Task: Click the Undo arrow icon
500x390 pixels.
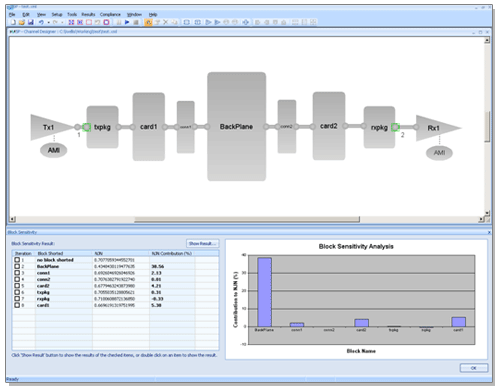Action: click(41, 22)
